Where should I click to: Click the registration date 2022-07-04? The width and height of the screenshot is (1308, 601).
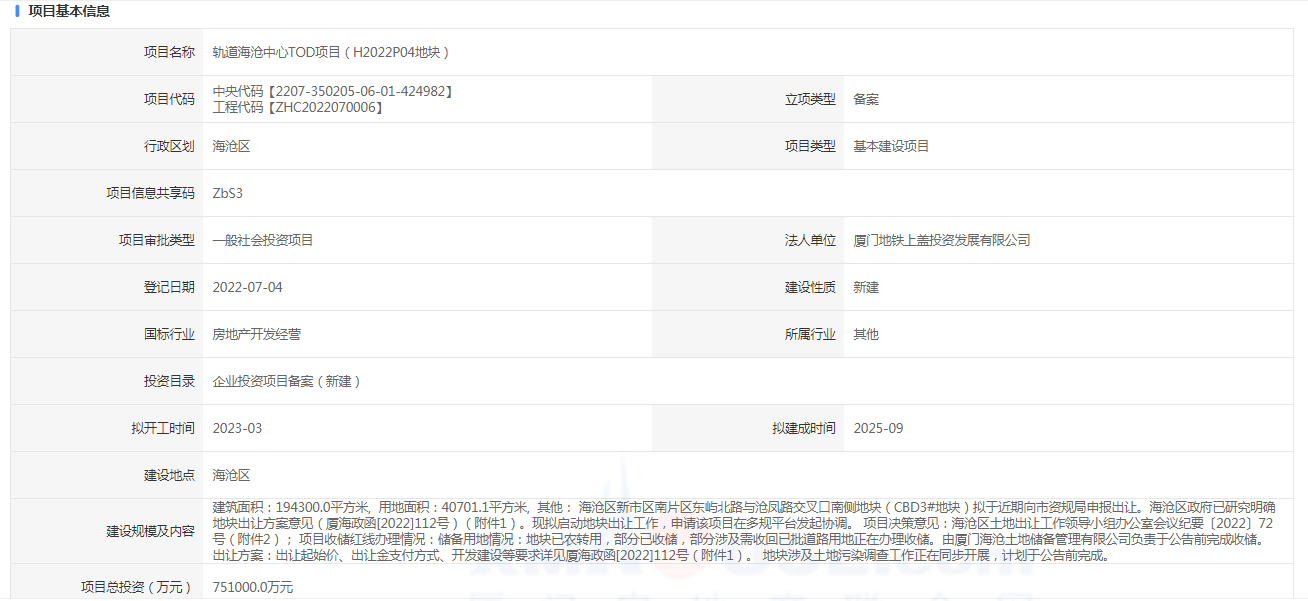[x=248, y=287]
